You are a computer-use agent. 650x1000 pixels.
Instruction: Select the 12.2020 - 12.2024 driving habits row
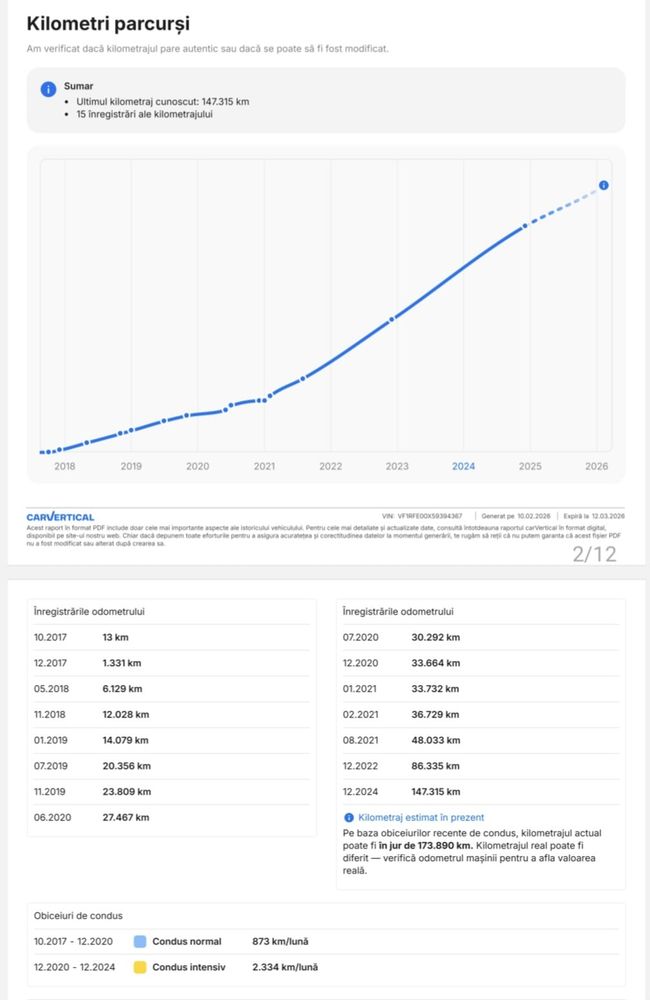point(327,967)
